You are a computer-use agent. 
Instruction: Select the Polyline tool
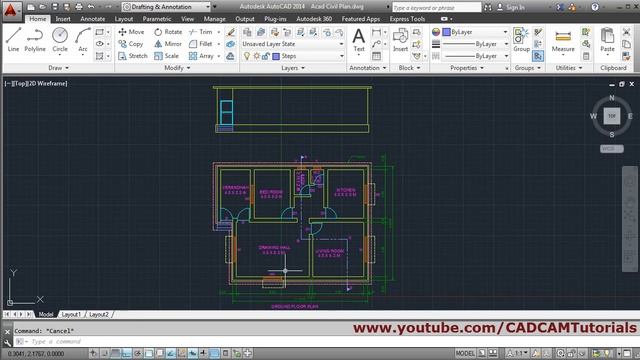[x=35, y=40]
